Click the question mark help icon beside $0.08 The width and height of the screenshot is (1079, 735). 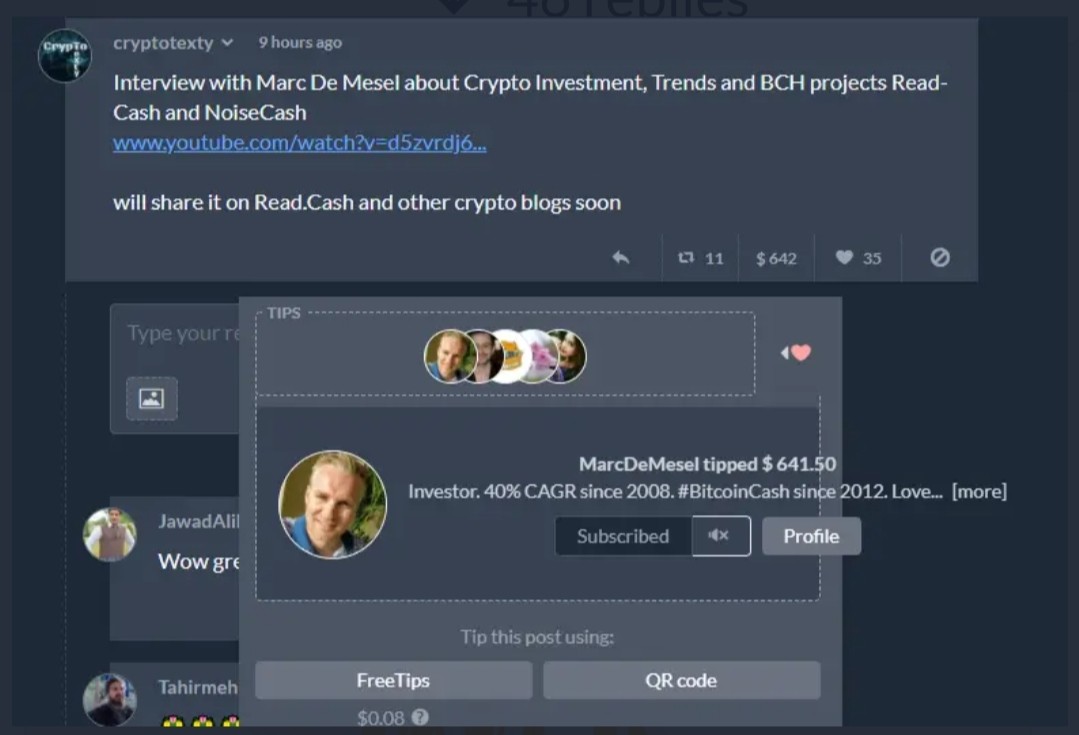point(420,717)
